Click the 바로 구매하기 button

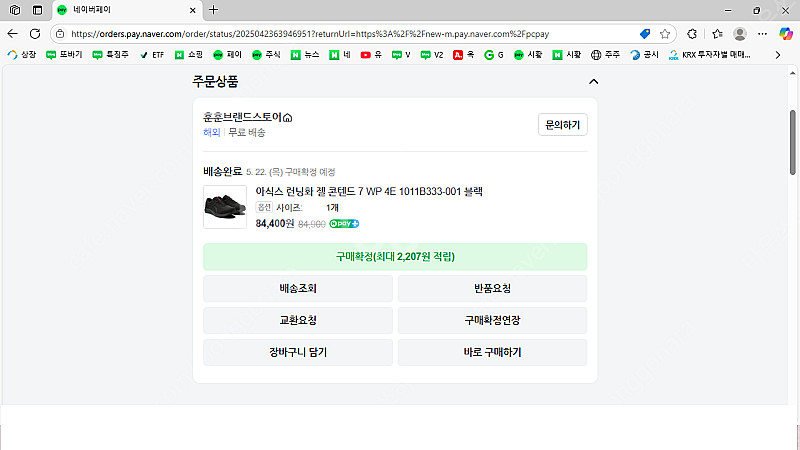(x=492, y=352)
